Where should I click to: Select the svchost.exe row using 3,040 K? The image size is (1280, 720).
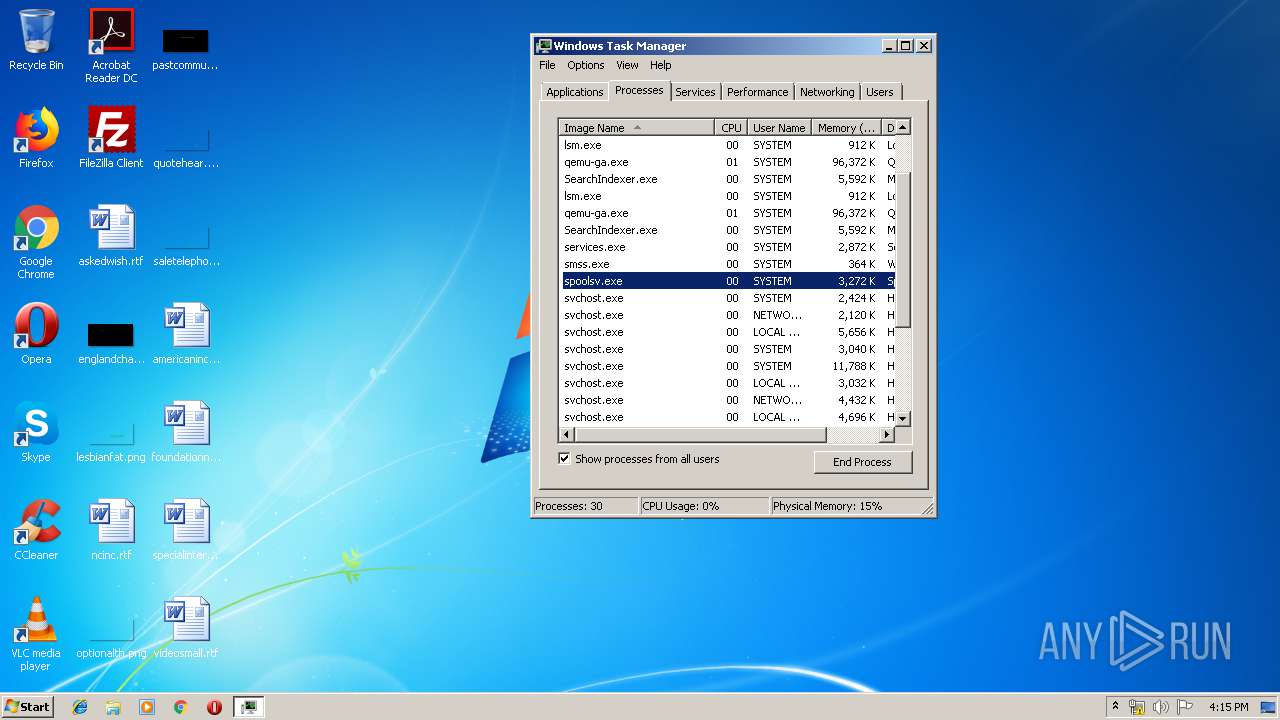coord(727,349)
